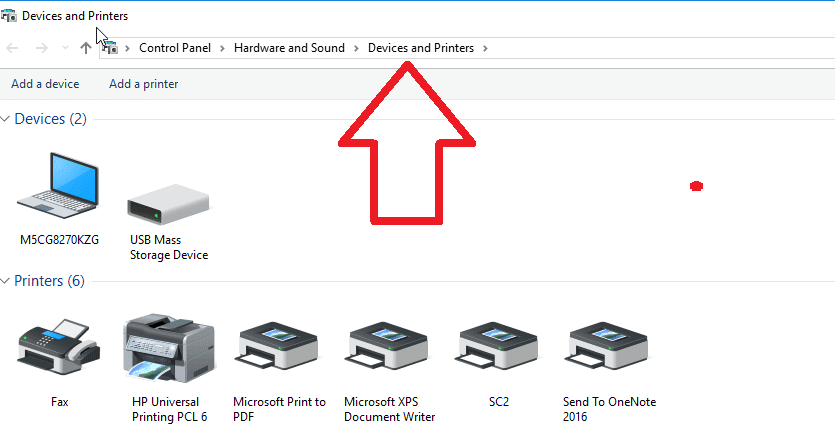
Task: Collapse the Printers (6) group
Action: point(5,281)
